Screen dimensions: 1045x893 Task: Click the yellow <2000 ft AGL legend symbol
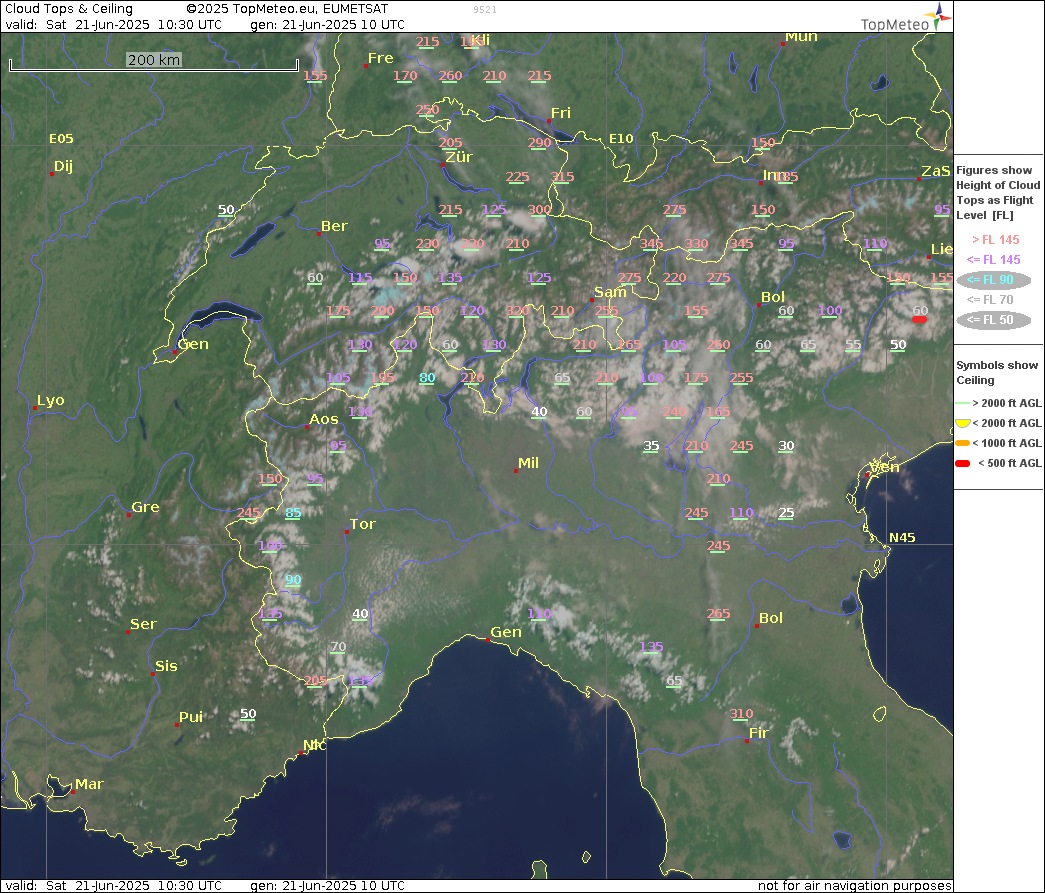tap(962, 423)
